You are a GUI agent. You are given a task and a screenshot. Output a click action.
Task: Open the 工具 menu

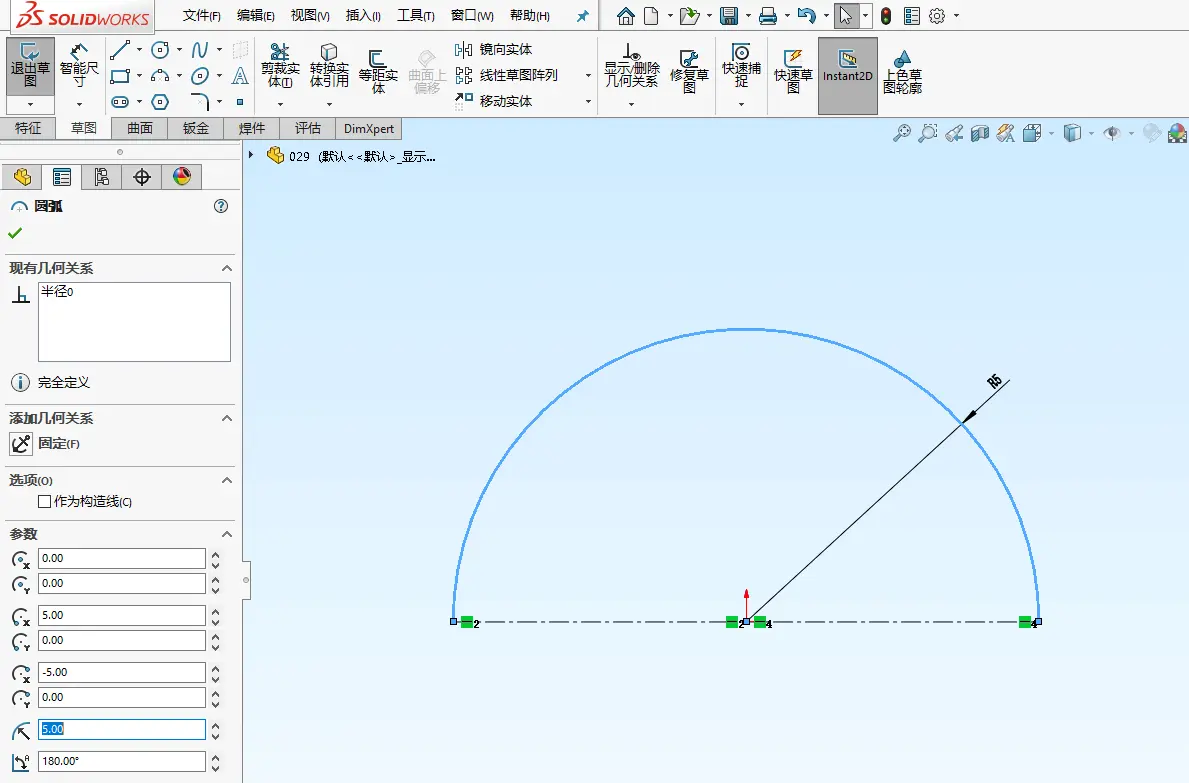416,15
